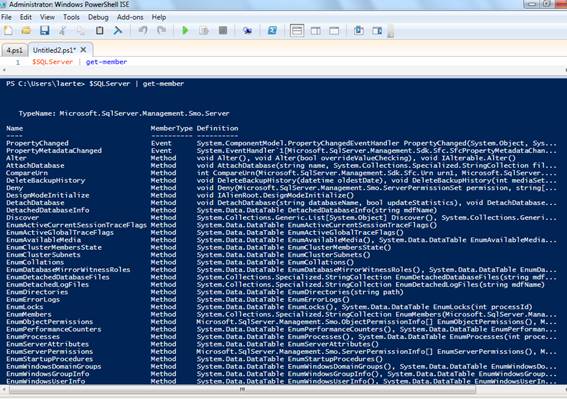The image size is (567, 399).
Task: Create a new script with the New icon
Action: tap(8, 30)
